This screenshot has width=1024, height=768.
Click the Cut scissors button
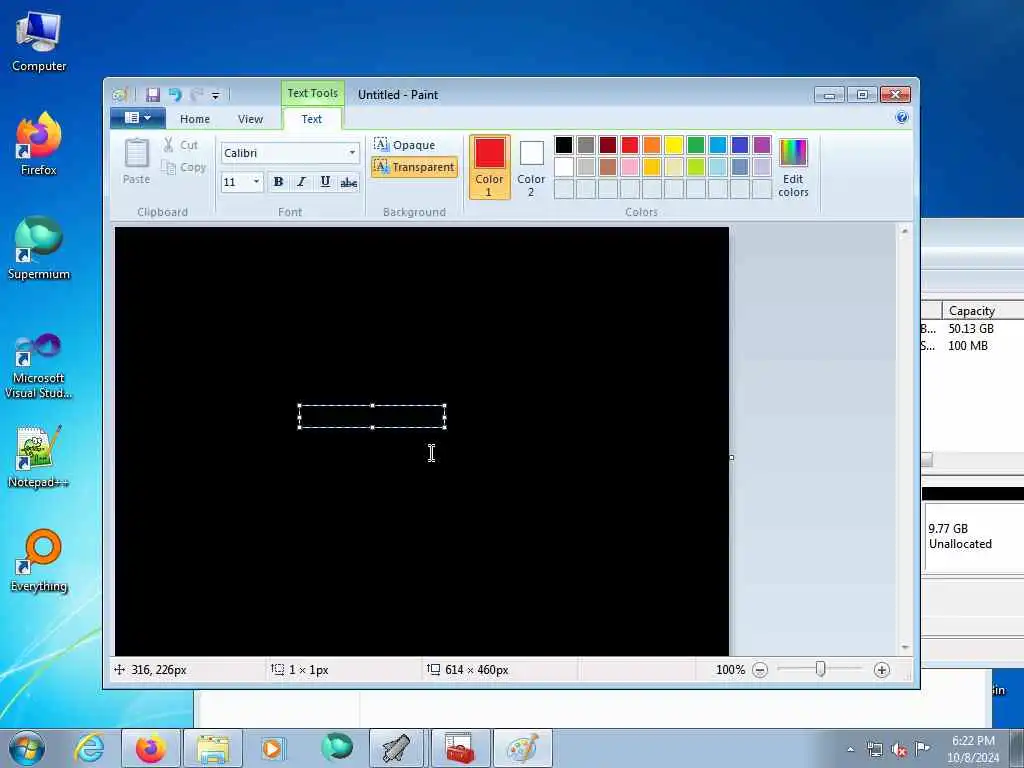point(180,145)
